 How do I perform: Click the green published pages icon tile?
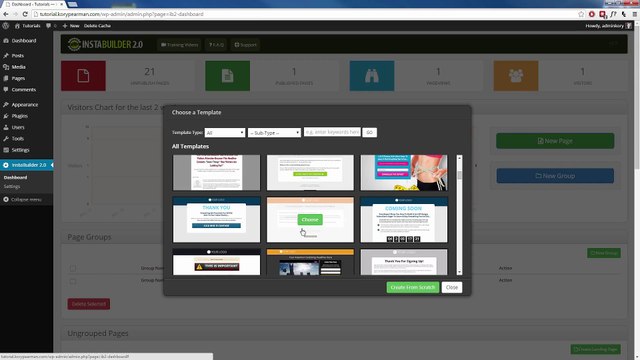[227, 76]
